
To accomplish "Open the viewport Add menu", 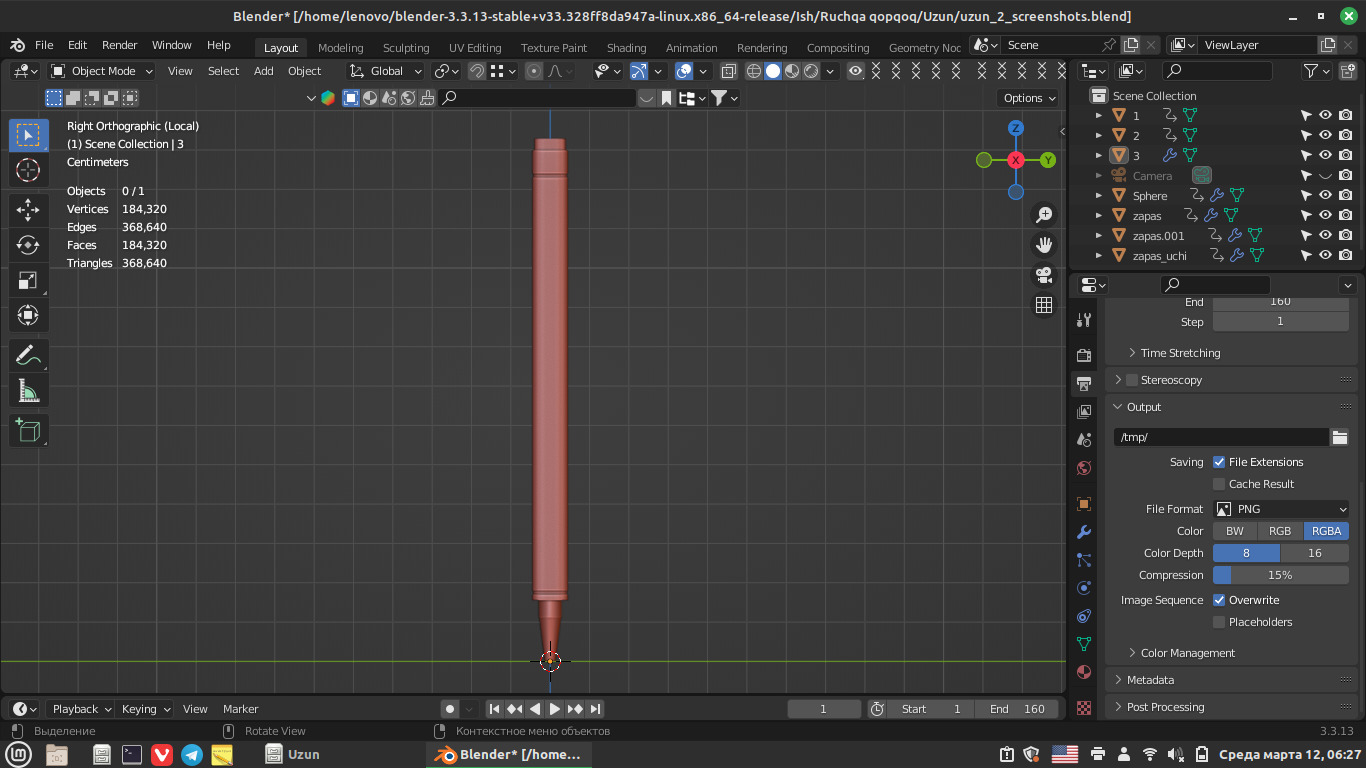I will 263,71.
